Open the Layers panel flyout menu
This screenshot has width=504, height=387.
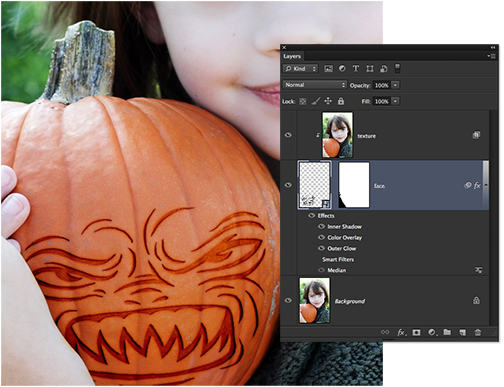[491, 56]
